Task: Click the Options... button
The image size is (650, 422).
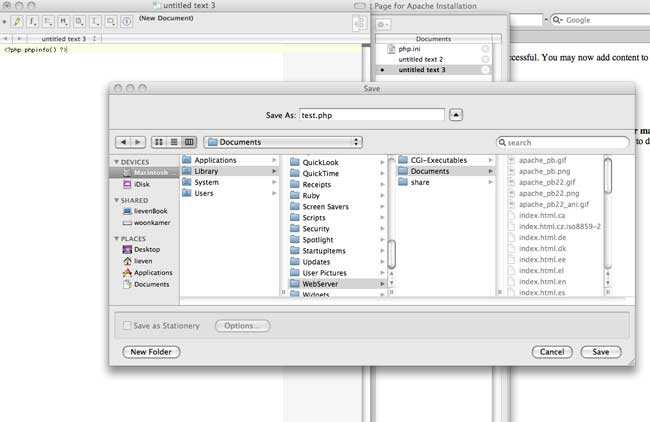Action: click(243, 326)
